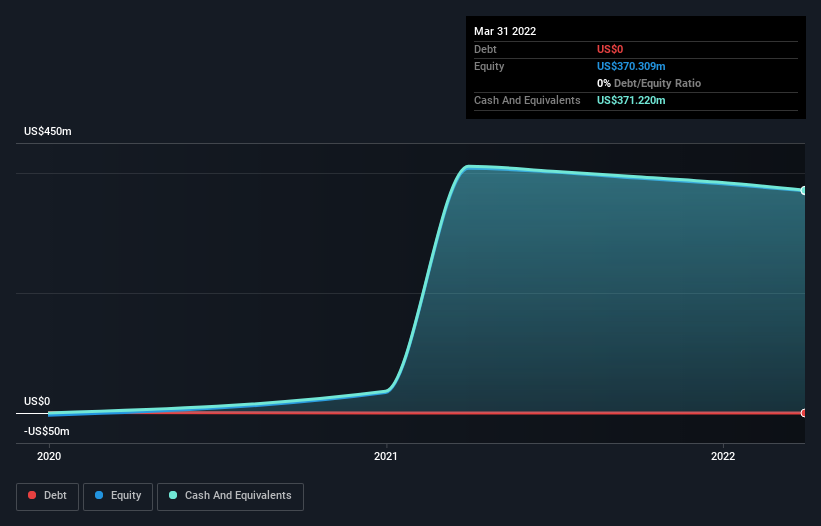Click the US$450m y-axis label
Image resolution: width=821 pixels, height=526 pixels.
(48, 131)
